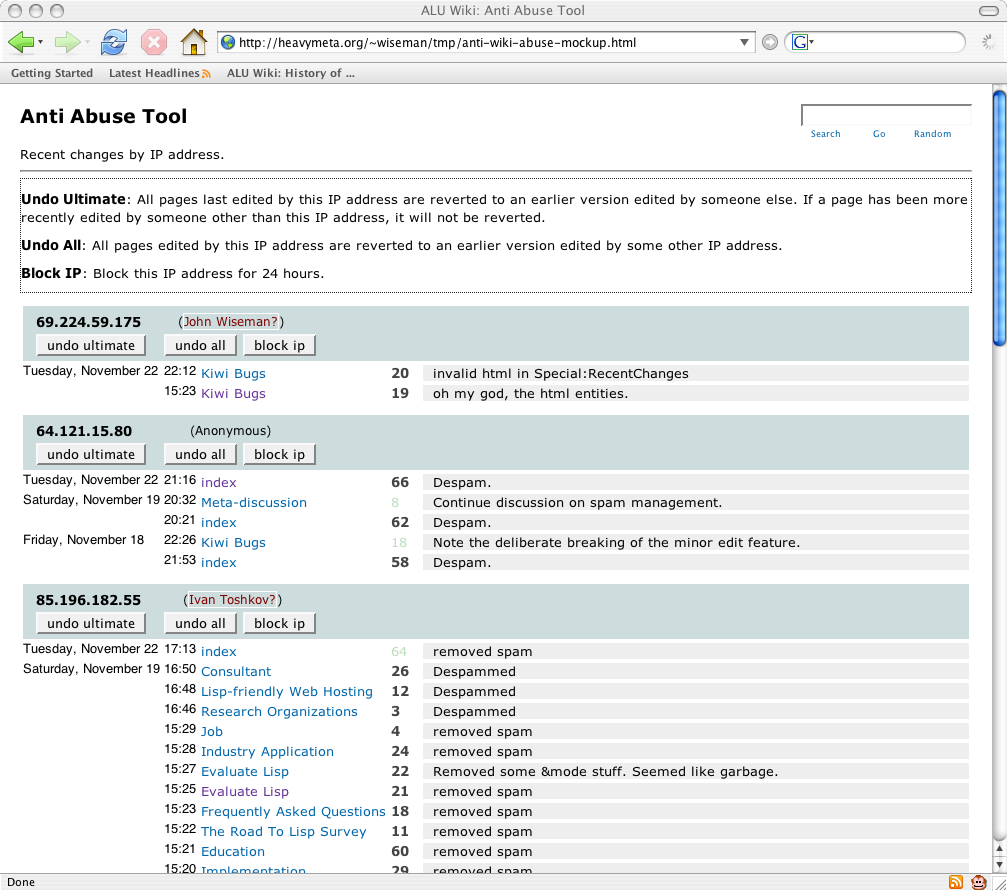Open Evaluate Lisp link at 15:27

(245, 772)
